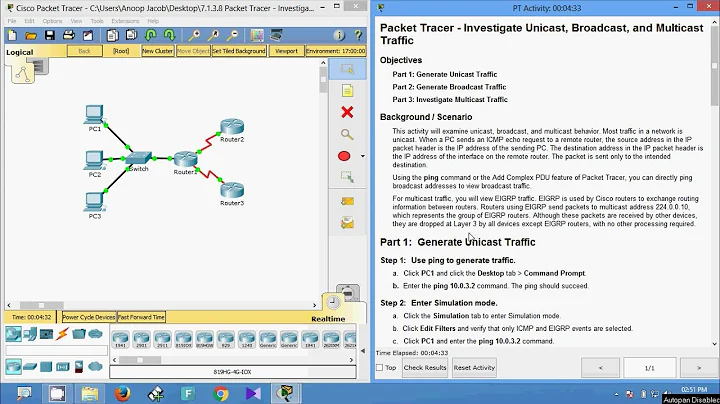Viewport: 720px width, 404px height.
Task: Click Check Results in PT Activity
Action: [x=425, y=368]
